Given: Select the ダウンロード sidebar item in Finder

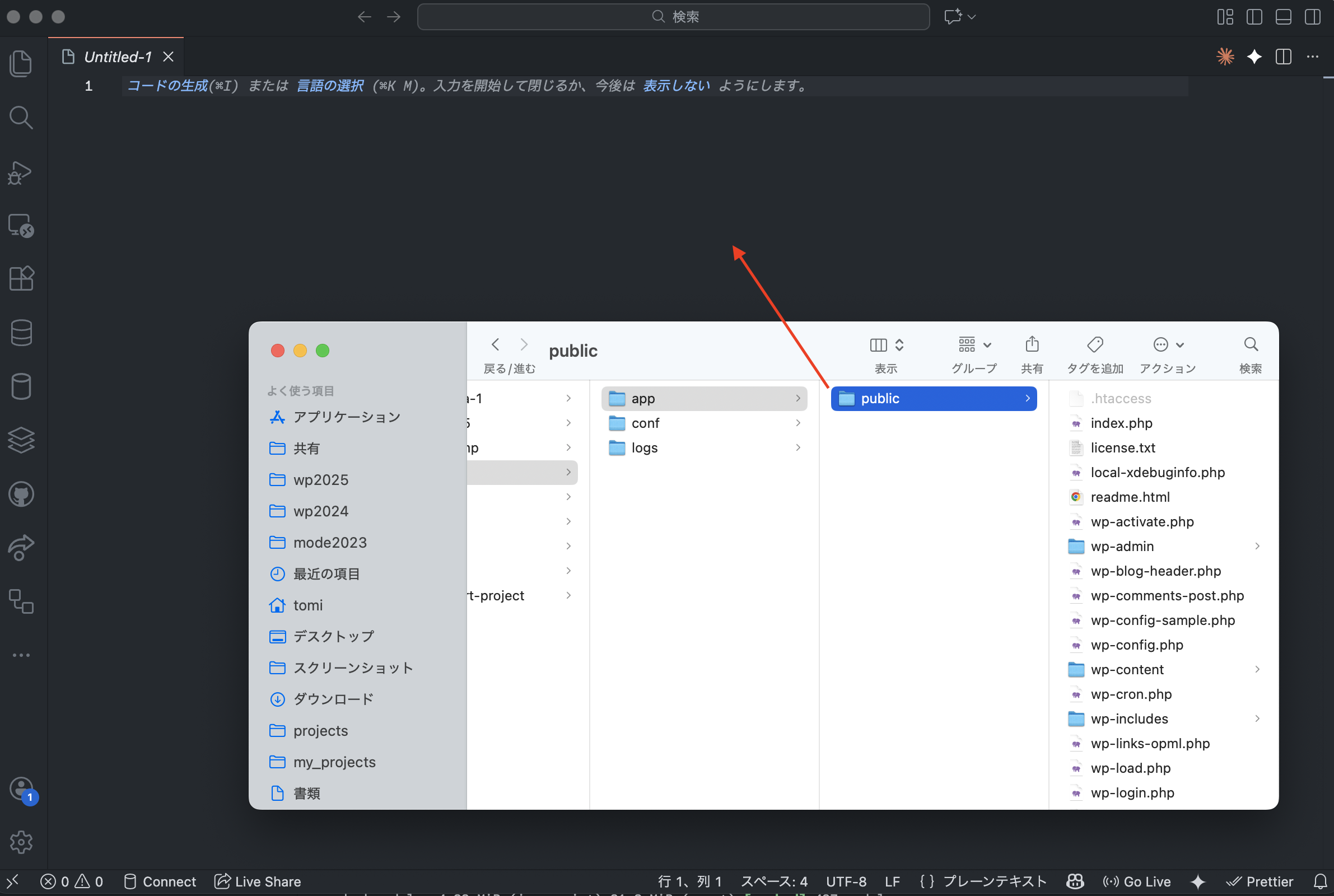Looking at the screenshot, I should click(333, 699).
